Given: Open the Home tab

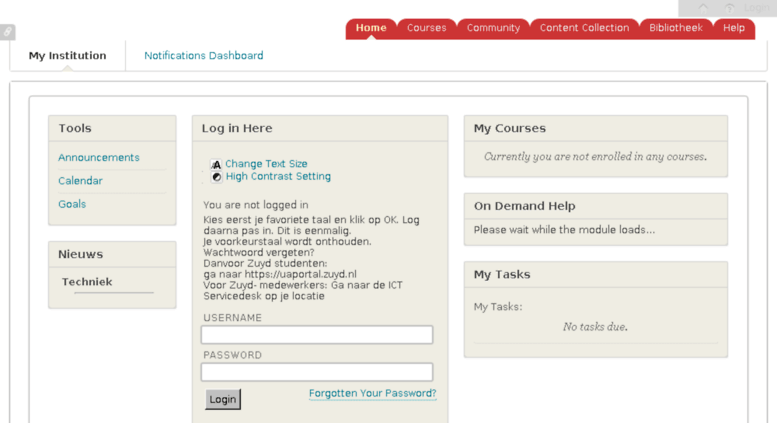Looking at the screenshot, I should coord(371,28).
